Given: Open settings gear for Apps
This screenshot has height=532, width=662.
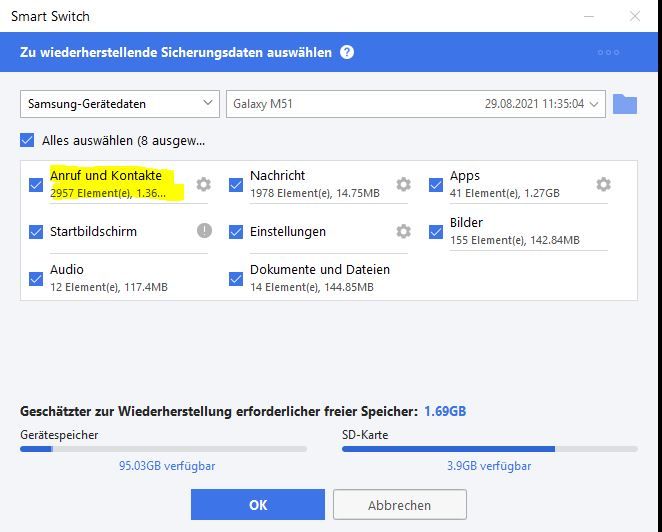Looking at the screenshot, I should [603, 185].
